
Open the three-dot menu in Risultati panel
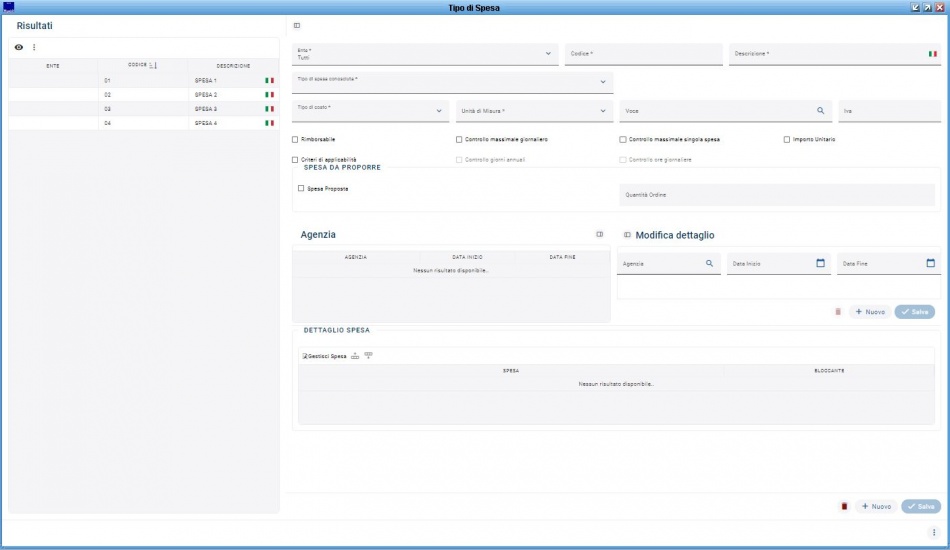coord(34,47)
